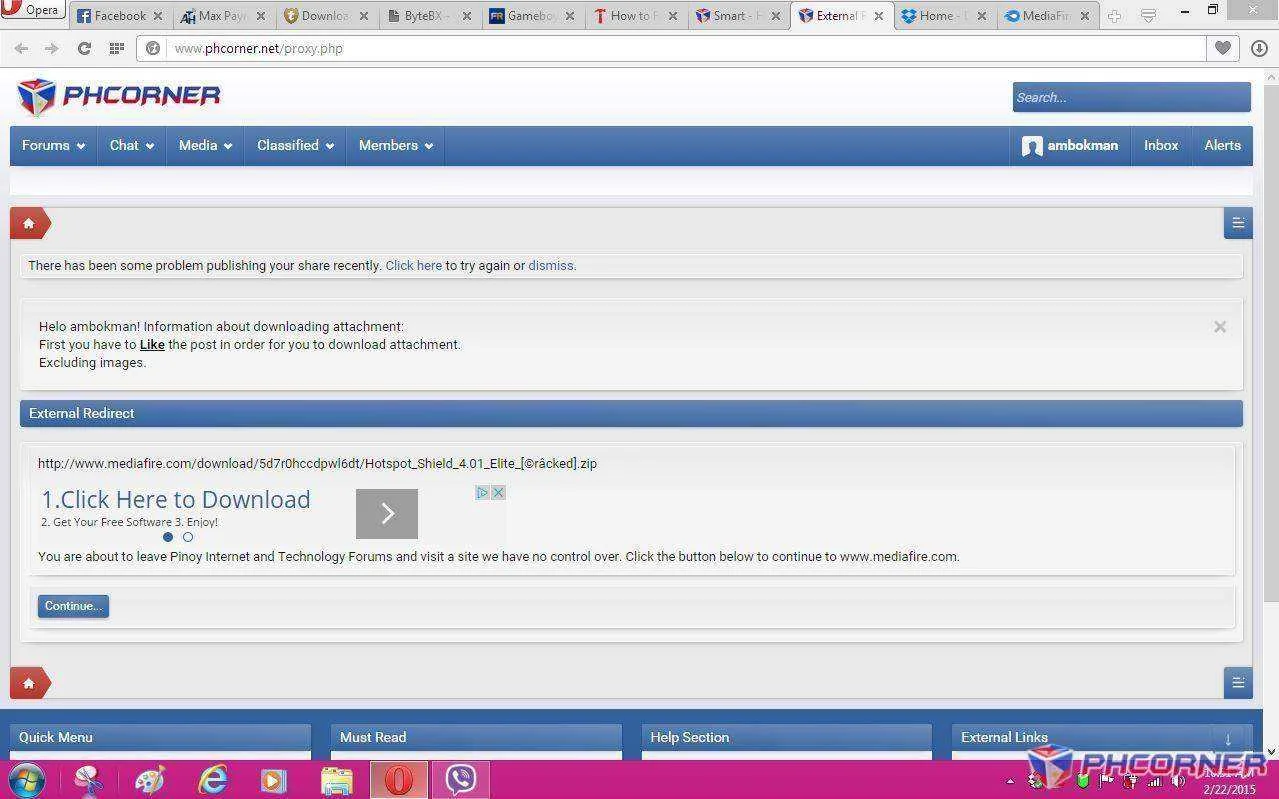Reload the page with the refresh icon

tap(84, 48)
